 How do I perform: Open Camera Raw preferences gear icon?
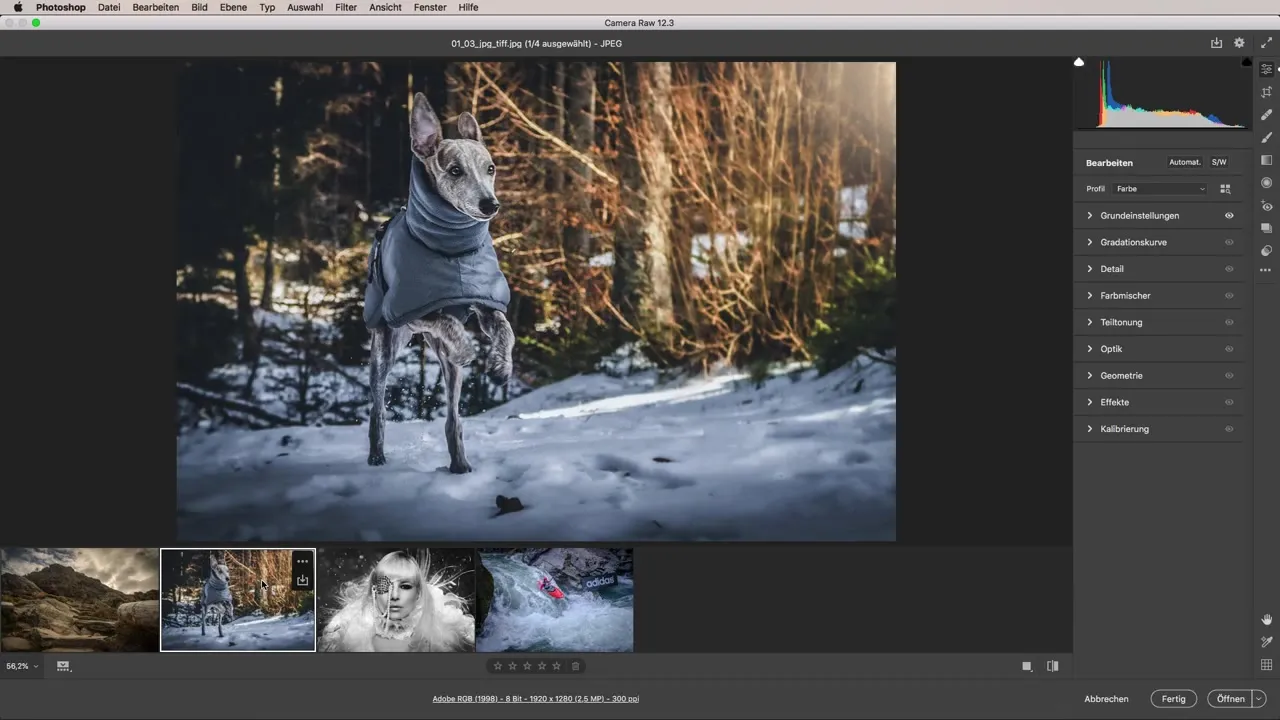tap(1239, 43)
